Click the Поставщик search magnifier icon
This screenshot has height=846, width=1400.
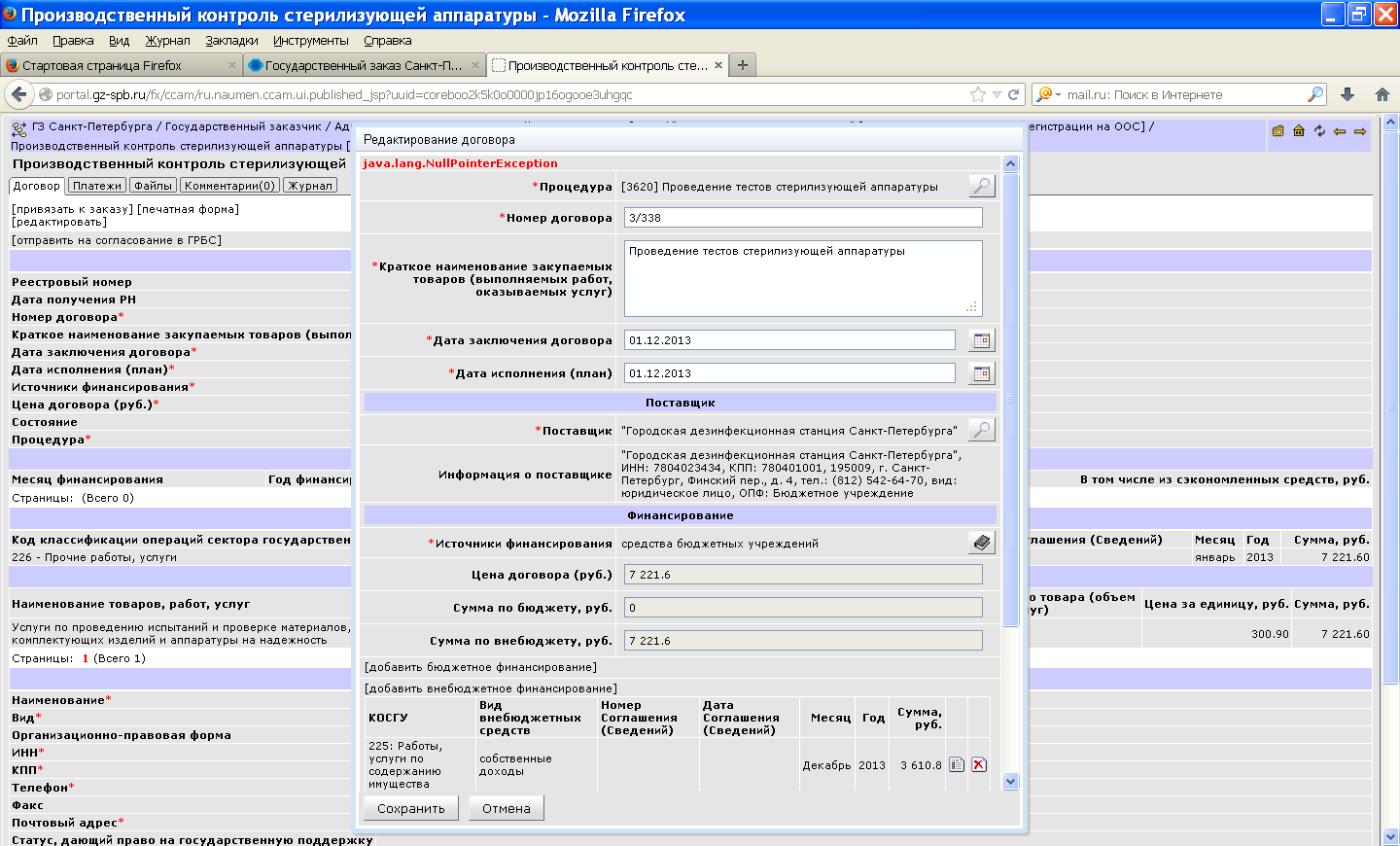[982, 430]
